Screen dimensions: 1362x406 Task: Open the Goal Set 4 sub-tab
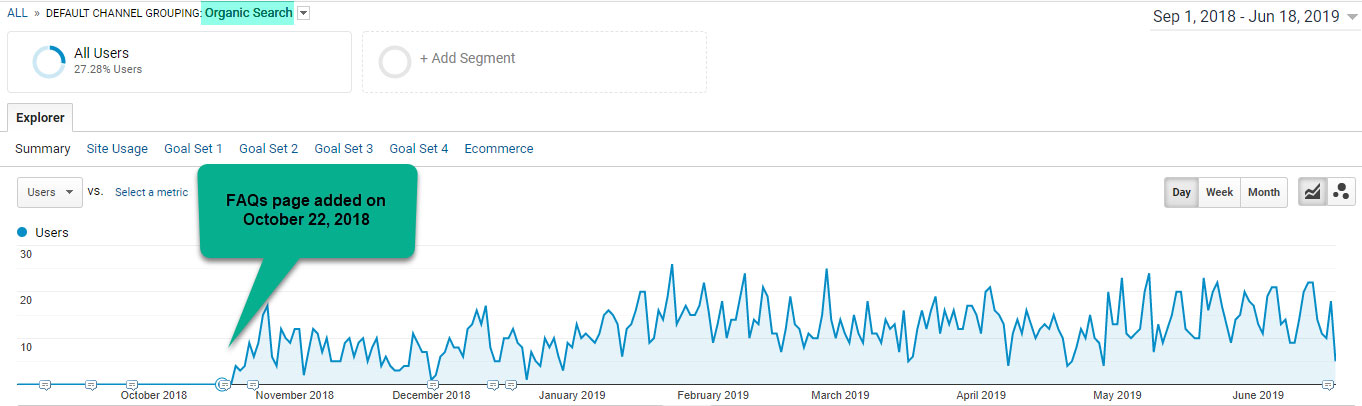click(419, 149)
